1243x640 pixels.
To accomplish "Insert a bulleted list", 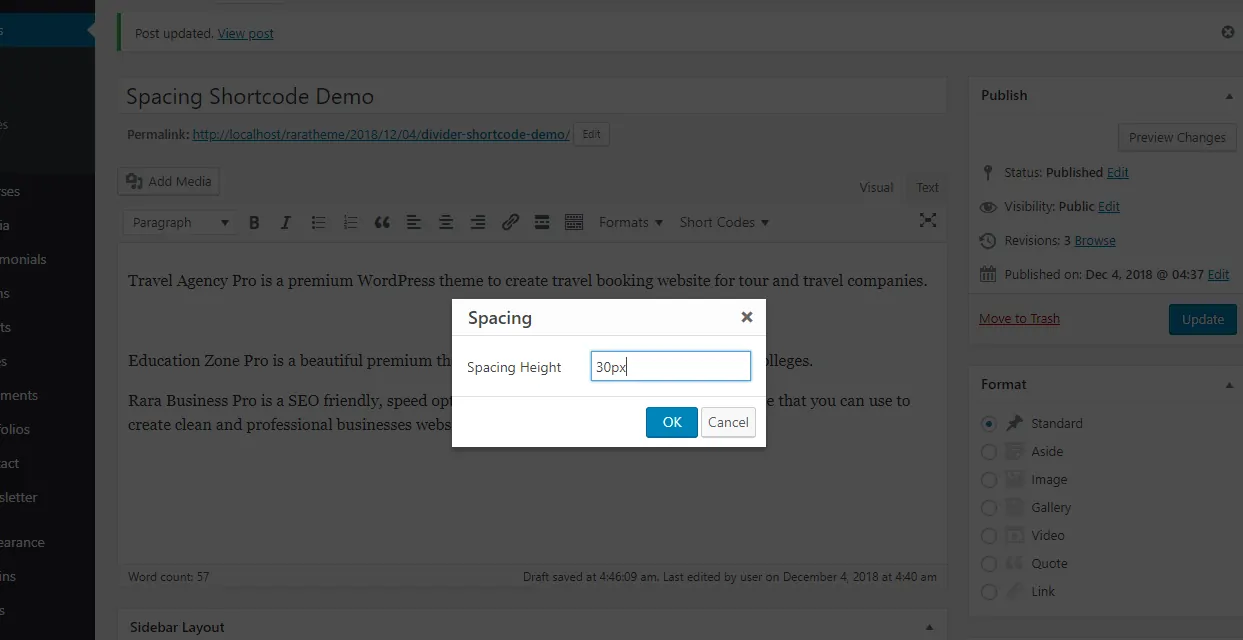I will pyautogui.click(x=318, y=222).
